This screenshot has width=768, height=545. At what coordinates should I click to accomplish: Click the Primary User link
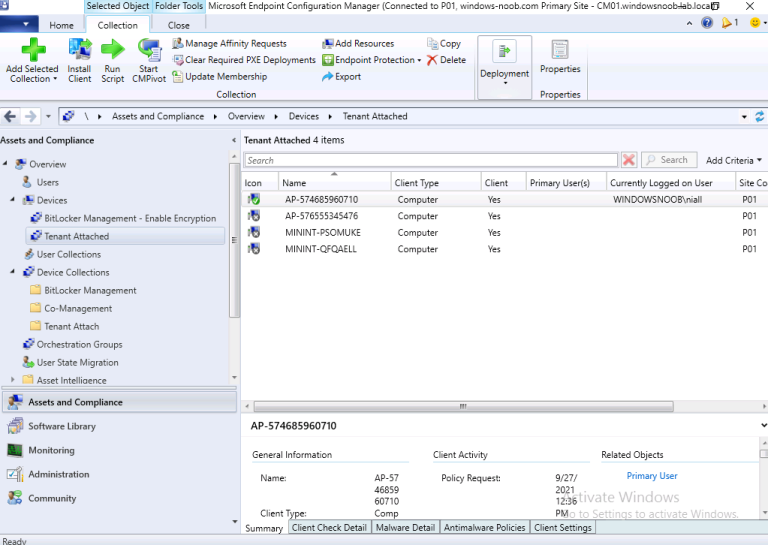[x=652, y=476]
